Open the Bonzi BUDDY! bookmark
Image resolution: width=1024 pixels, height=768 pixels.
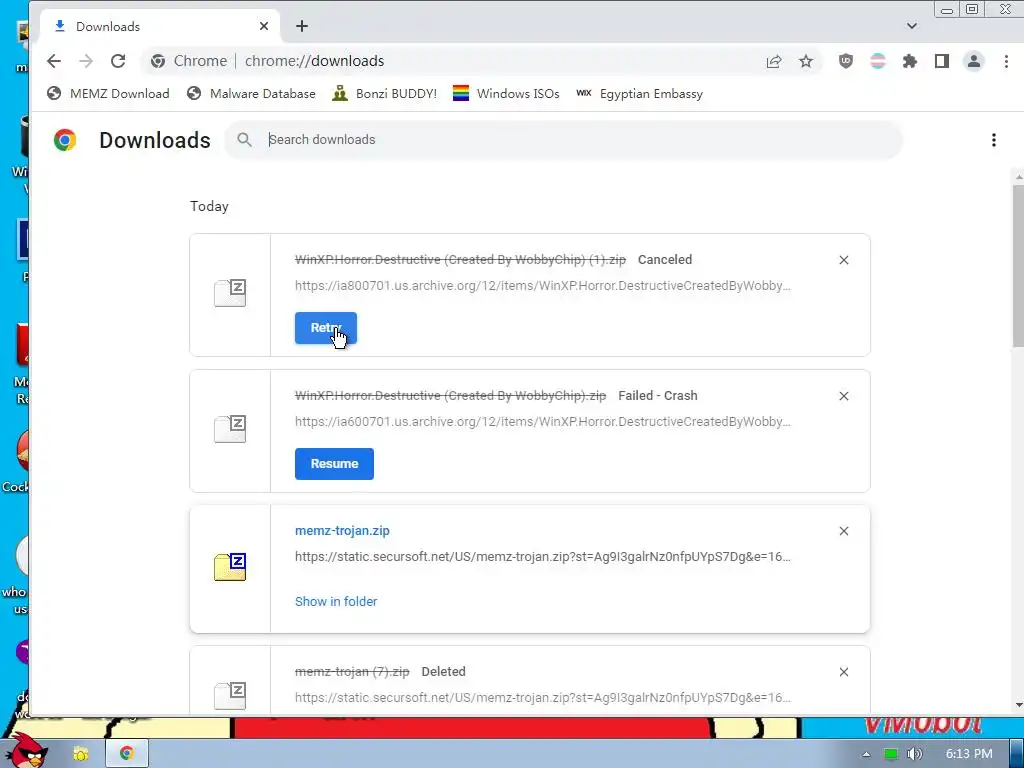(x=385, y=93)
